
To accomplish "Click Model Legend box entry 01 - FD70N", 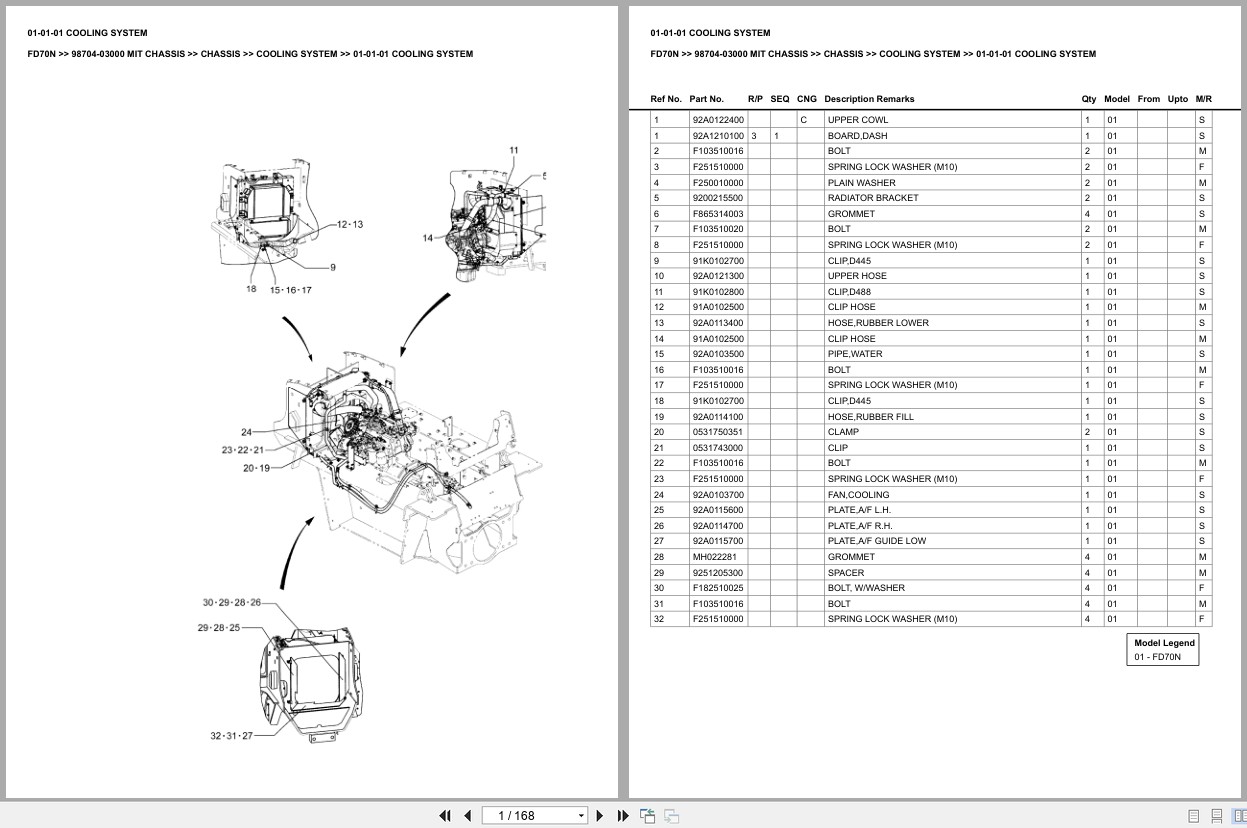I will coord(1157,657).
